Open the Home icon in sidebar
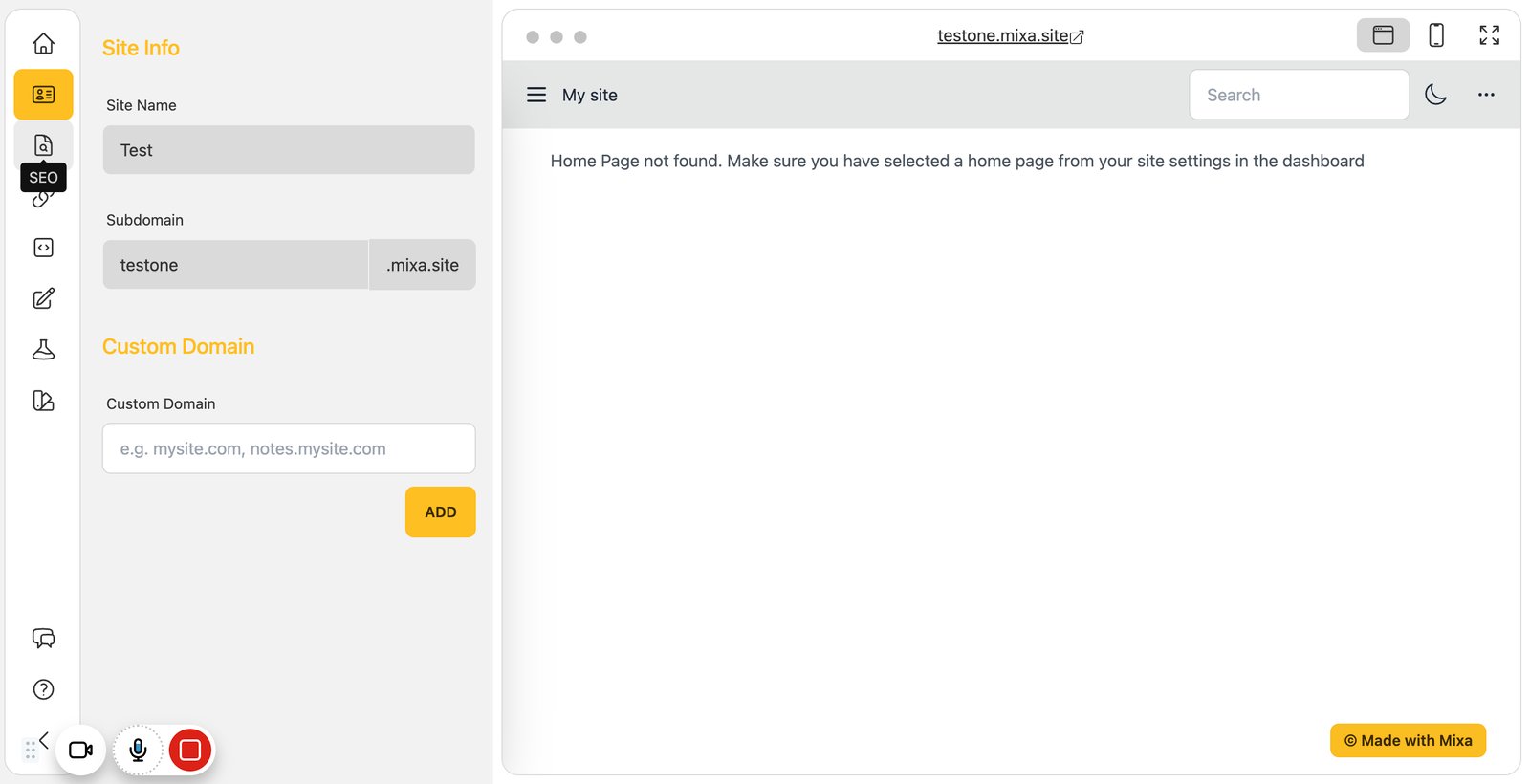The width and height of the screenshot is (1530, 784). 43,44
